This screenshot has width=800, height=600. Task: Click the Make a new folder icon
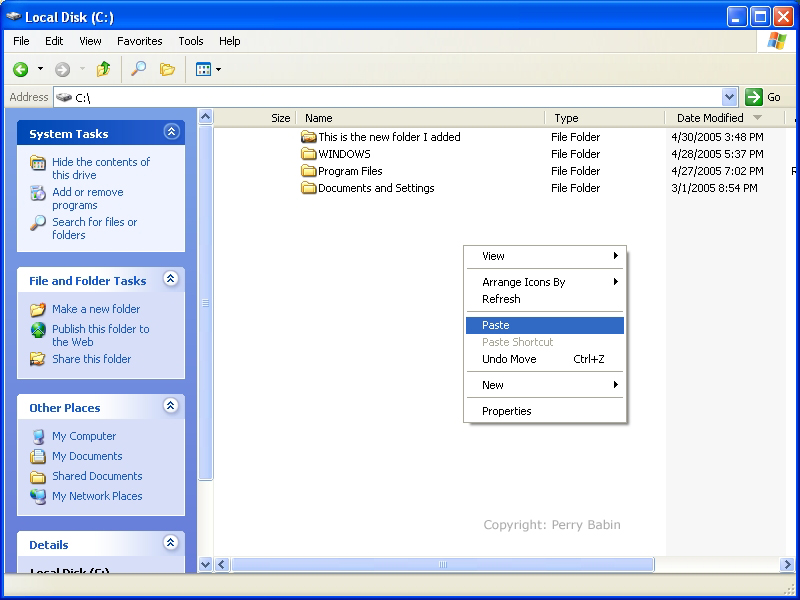click(38, 309)
